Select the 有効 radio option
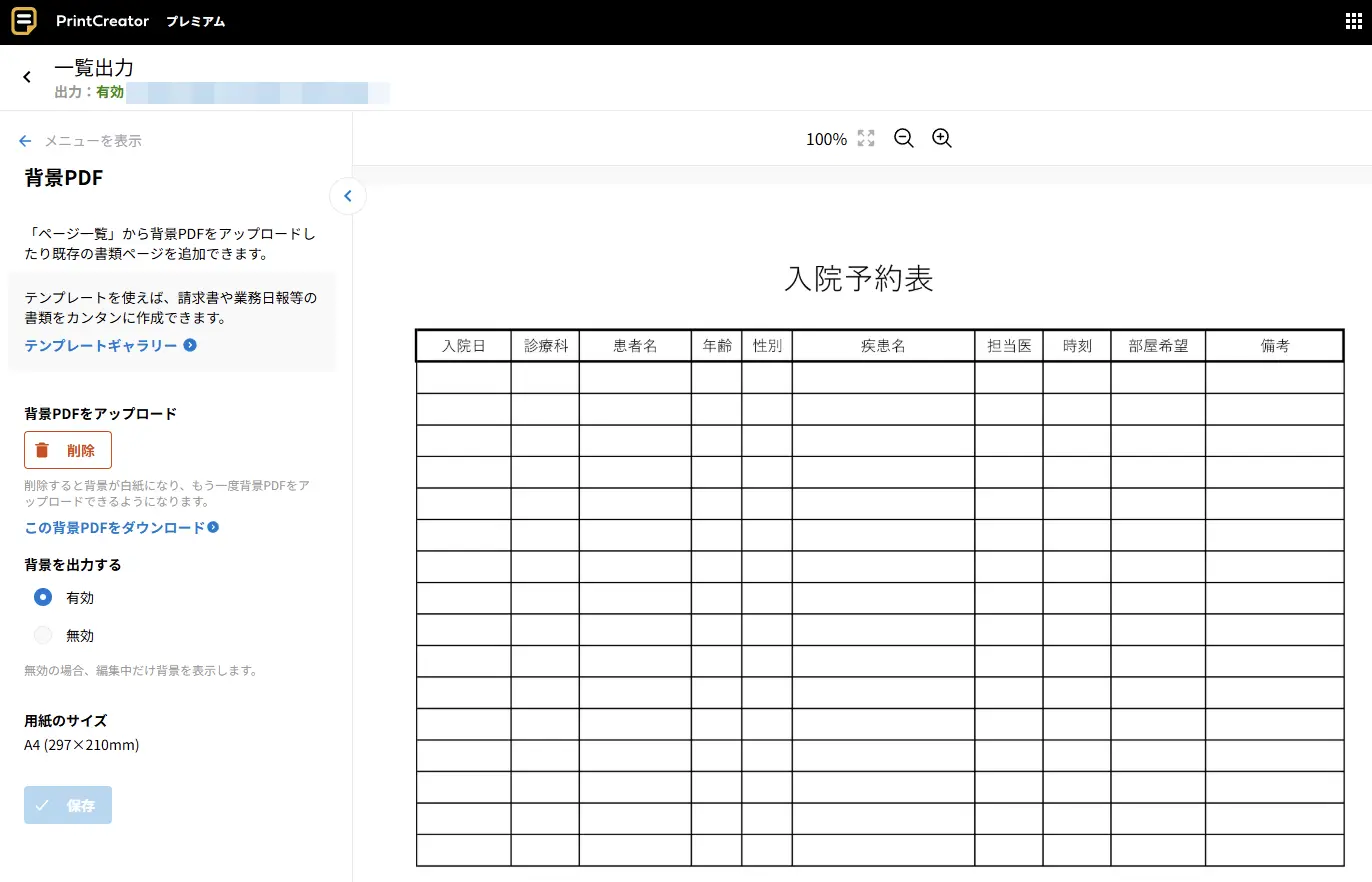Image resolution: width=1372 pixels, height=882 pixels. (x=43, y=597)
